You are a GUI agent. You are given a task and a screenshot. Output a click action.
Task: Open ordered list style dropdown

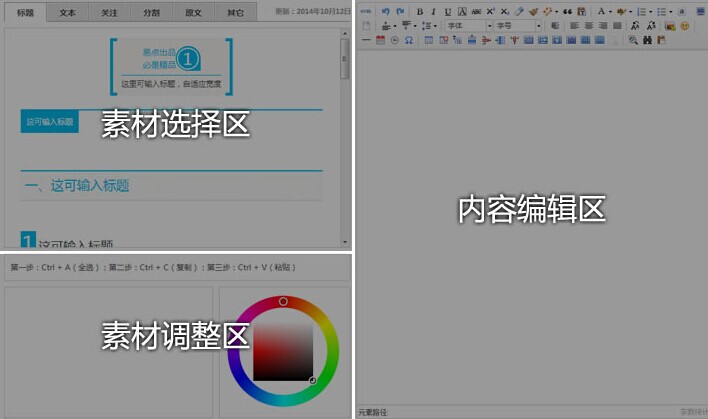click(651, 12)
